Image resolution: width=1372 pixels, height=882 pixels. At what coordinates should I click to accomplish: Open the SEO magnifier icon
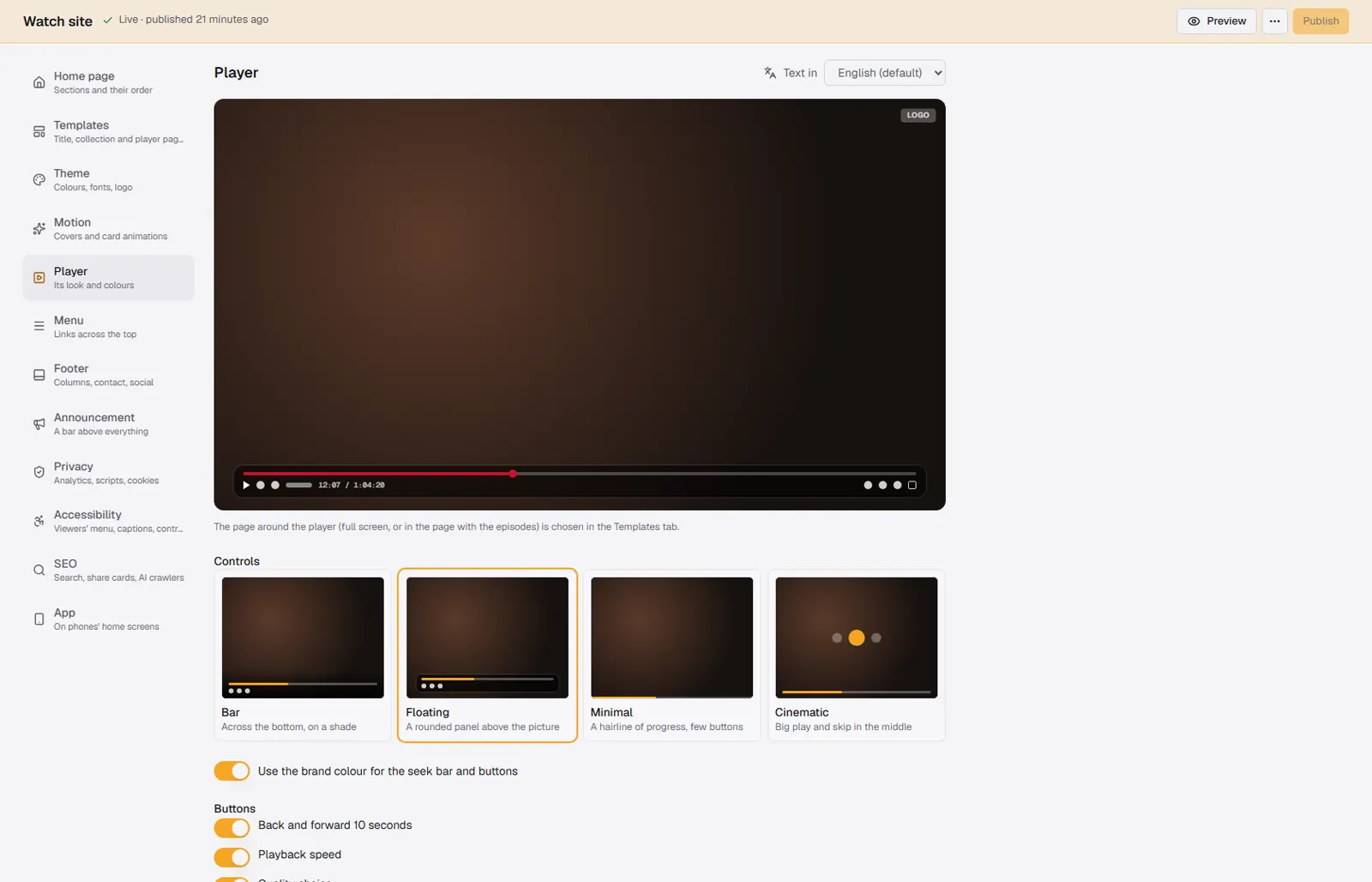39,571
